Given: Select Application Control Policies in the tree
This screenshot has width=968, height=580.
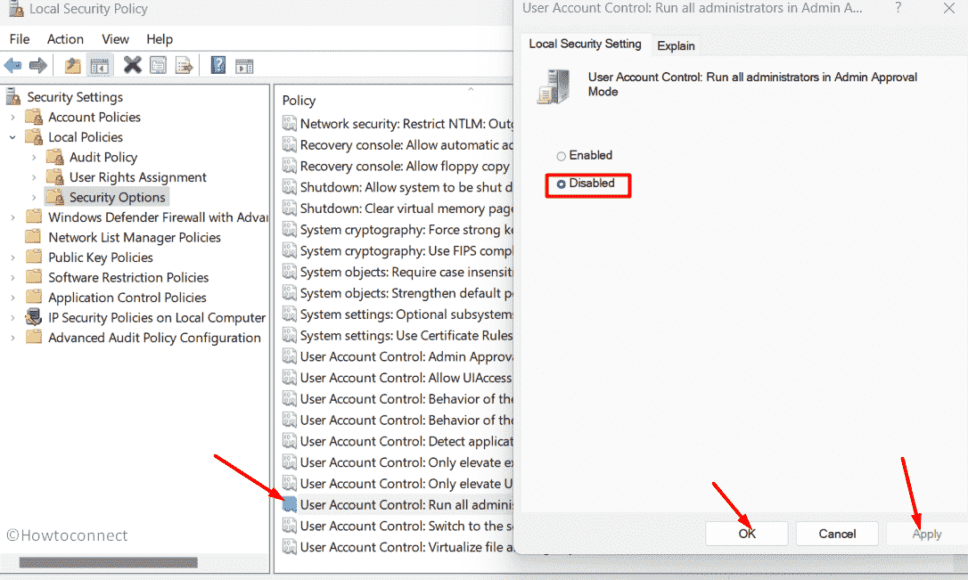Looking at the screenshot, I should coord(127,297).
